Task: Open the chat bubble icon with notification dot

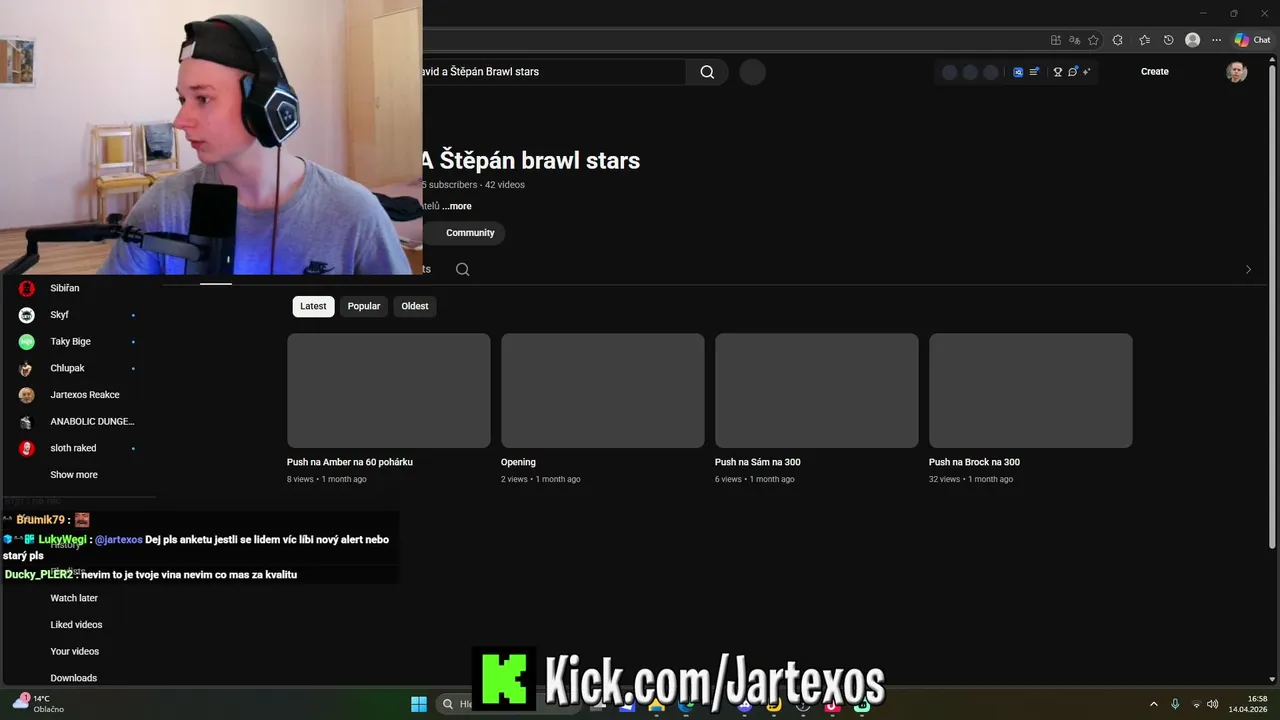Action: click(x=1072, y=72)
